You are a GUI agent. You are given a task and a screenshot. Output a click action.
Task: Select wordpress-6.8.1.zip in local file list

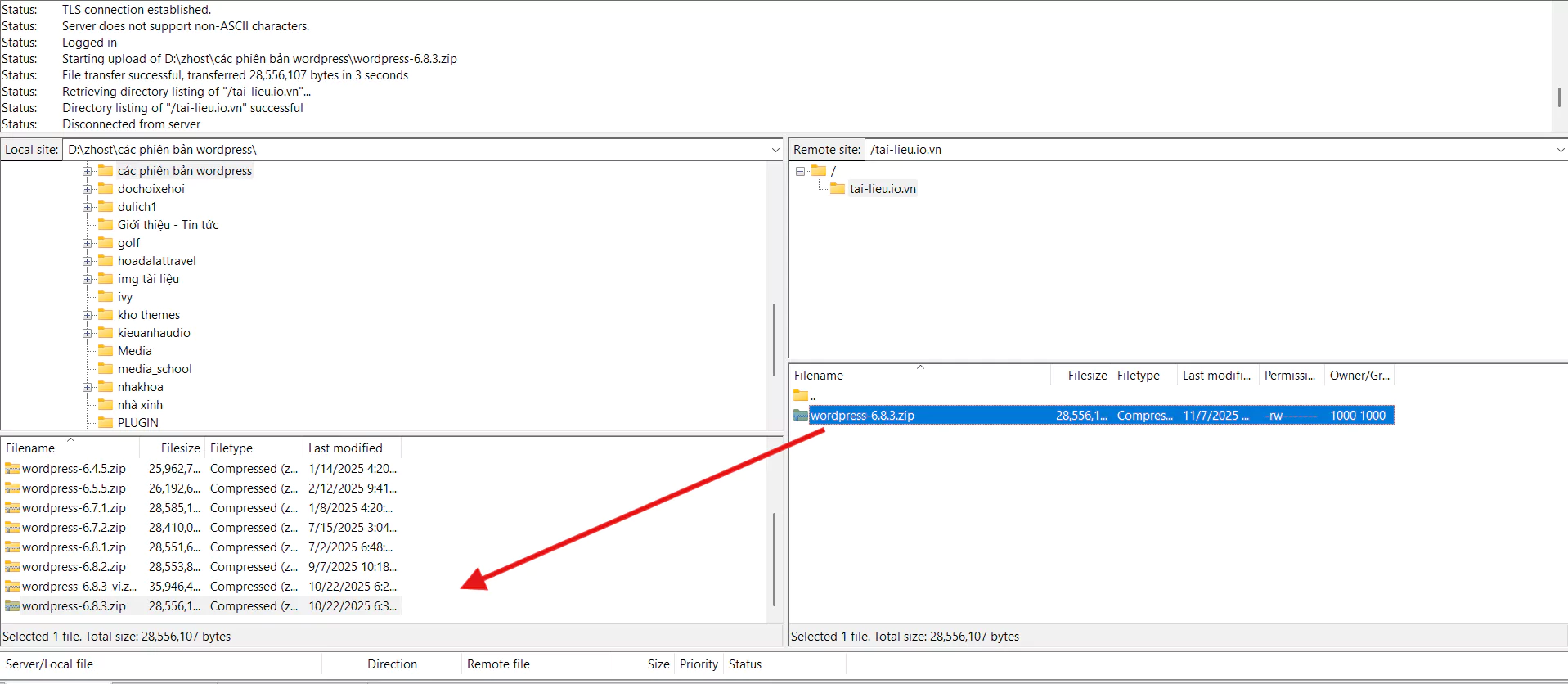pos(74,547)
